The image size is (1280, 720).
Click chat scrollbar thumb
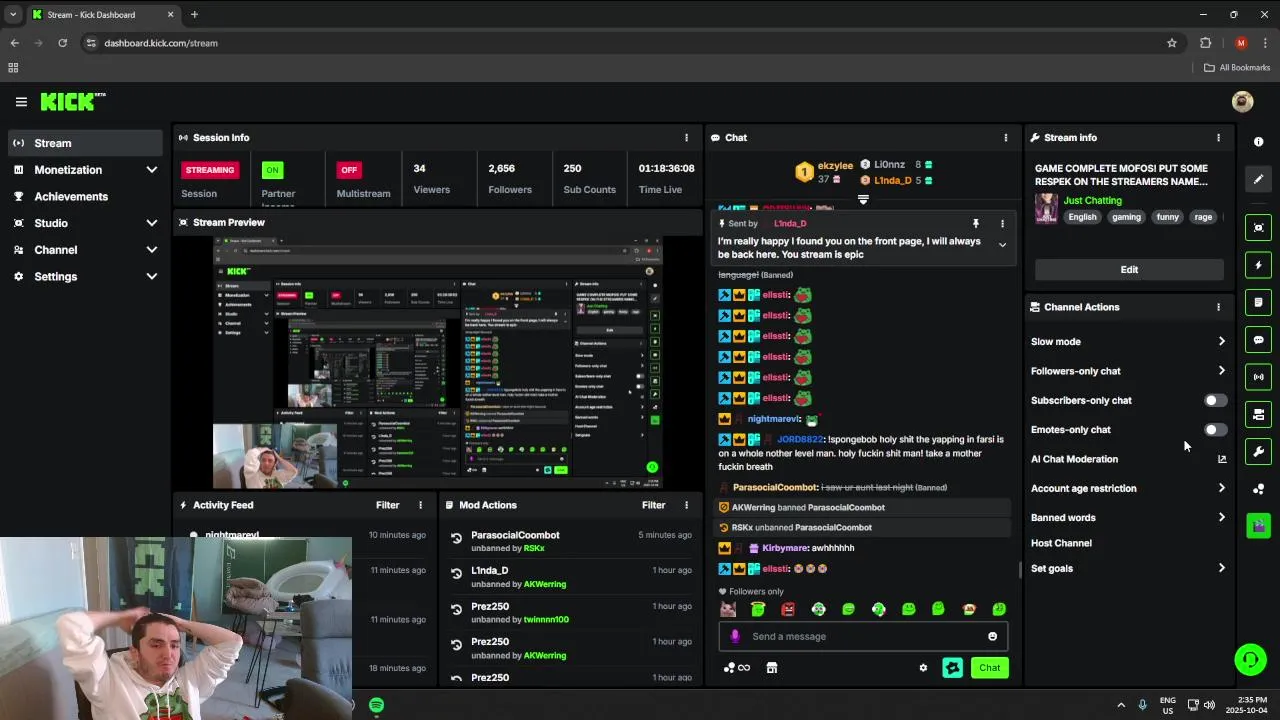1020,570
